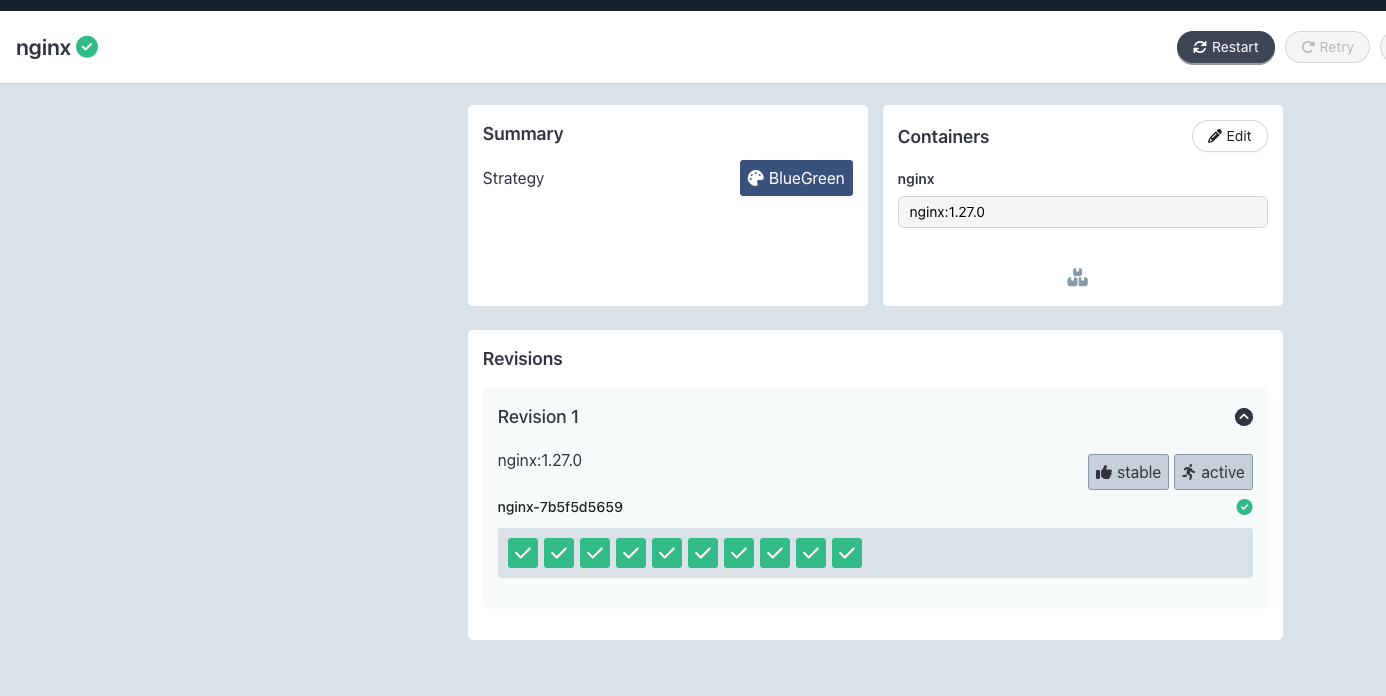Select the fourth pod check icon
1386x696 pixels.
coord(631,553)
